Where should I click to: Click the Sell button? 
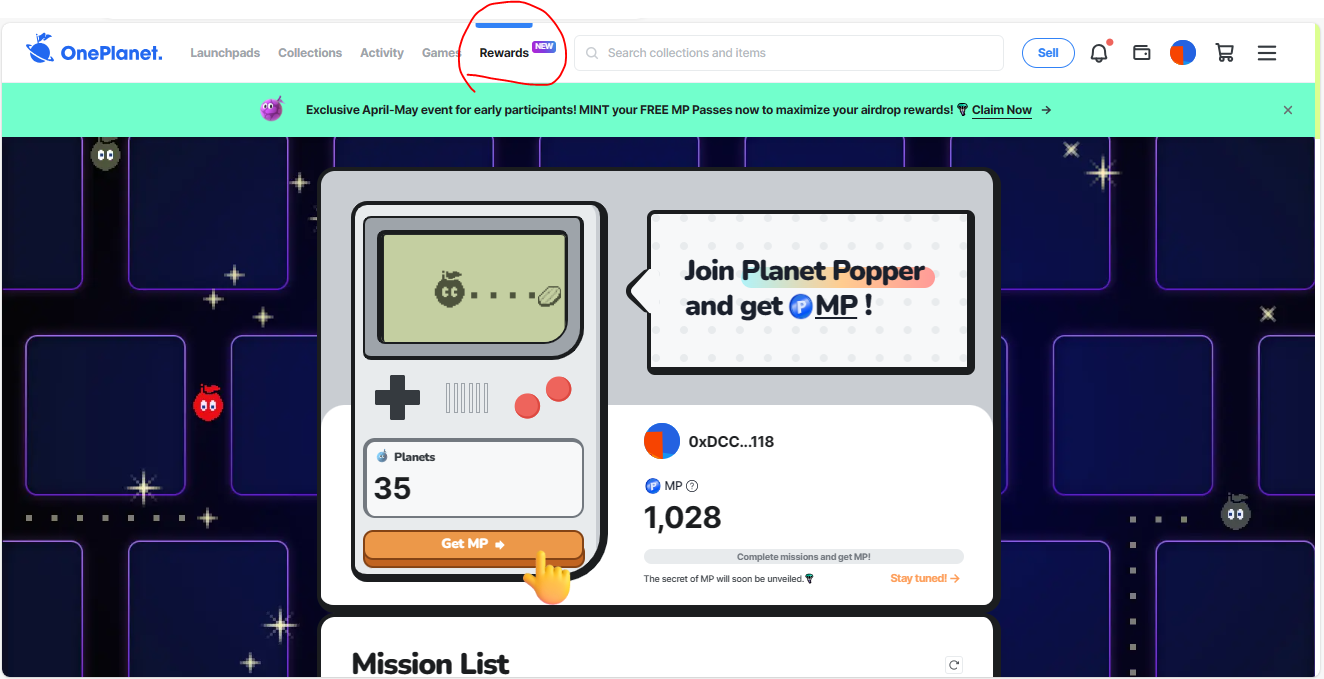[1048, 53]
